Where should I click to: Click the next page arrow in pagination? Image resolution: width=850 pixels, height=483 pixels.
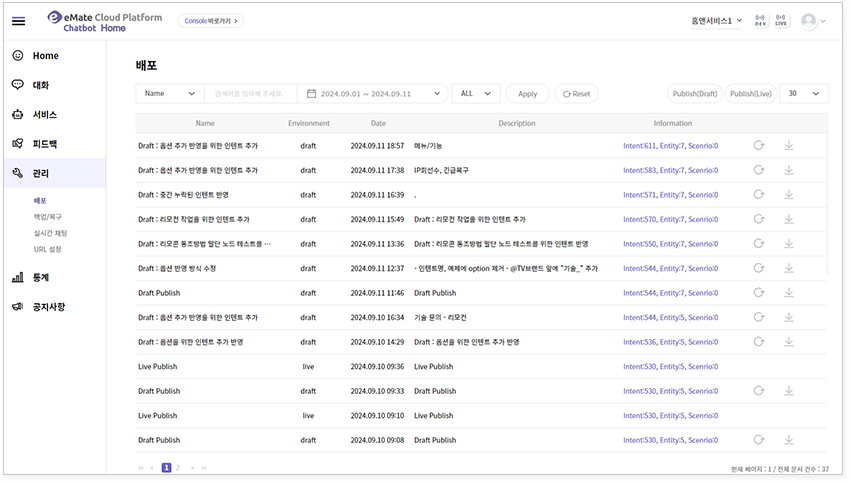coord(191,467)
